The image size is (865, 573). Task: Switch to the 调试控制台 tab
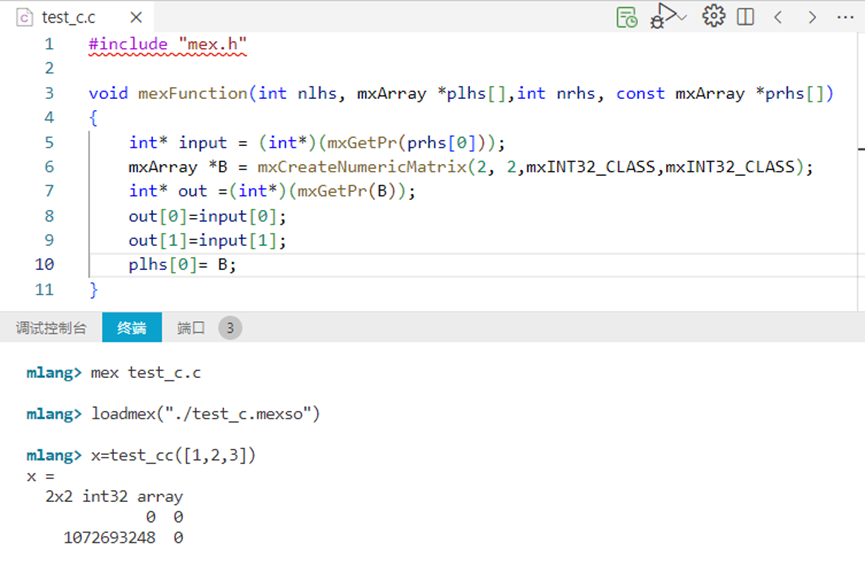[x=51, y=328]
